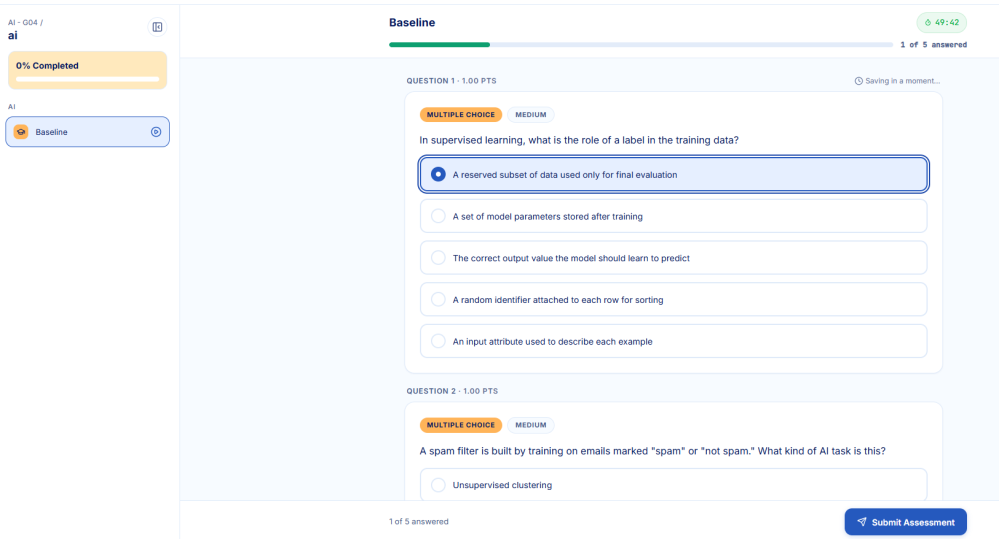
Task: Click Question 1 MULTIPLE CHOICE badge
Action: pyautogui.click(x=461, y=115)
